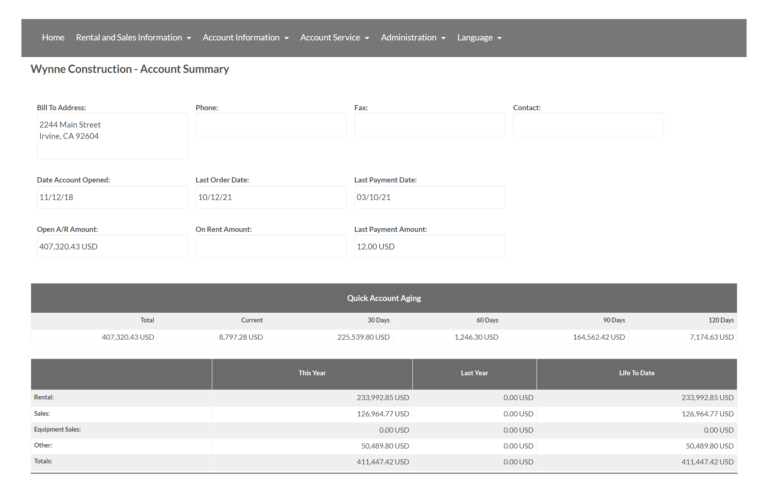Open Rental and Sales Information dropdown

pyautogui.click(x=133, y=38)
